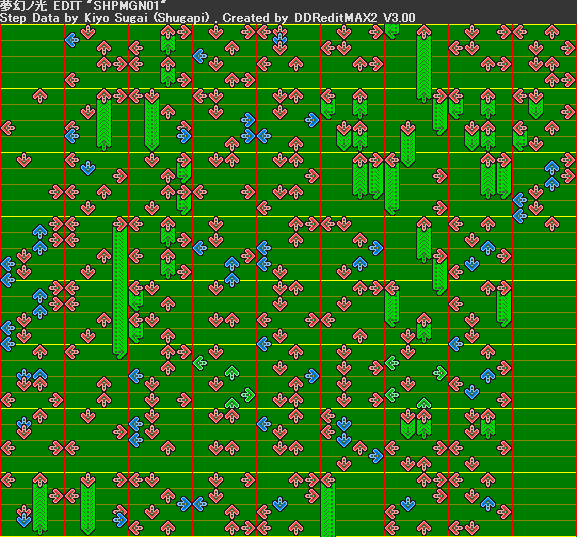This screenshot has height=537, width=577.
Task: Click the author name Kiyo Sugai (Shugapi)
Action: coord(148,18)
